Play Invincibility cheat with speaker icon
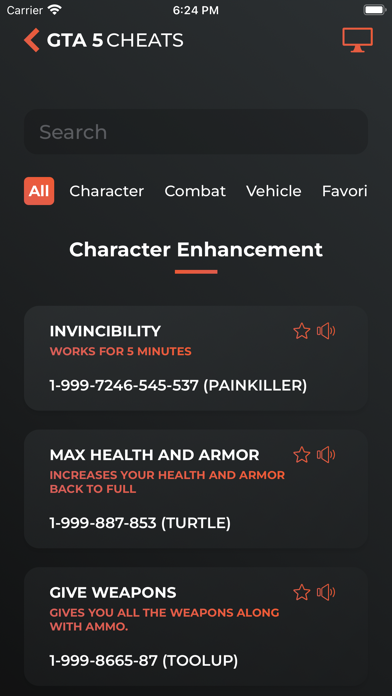Viewport: 392px width, 696px height. pyautogui.click(x=326, y=331)
